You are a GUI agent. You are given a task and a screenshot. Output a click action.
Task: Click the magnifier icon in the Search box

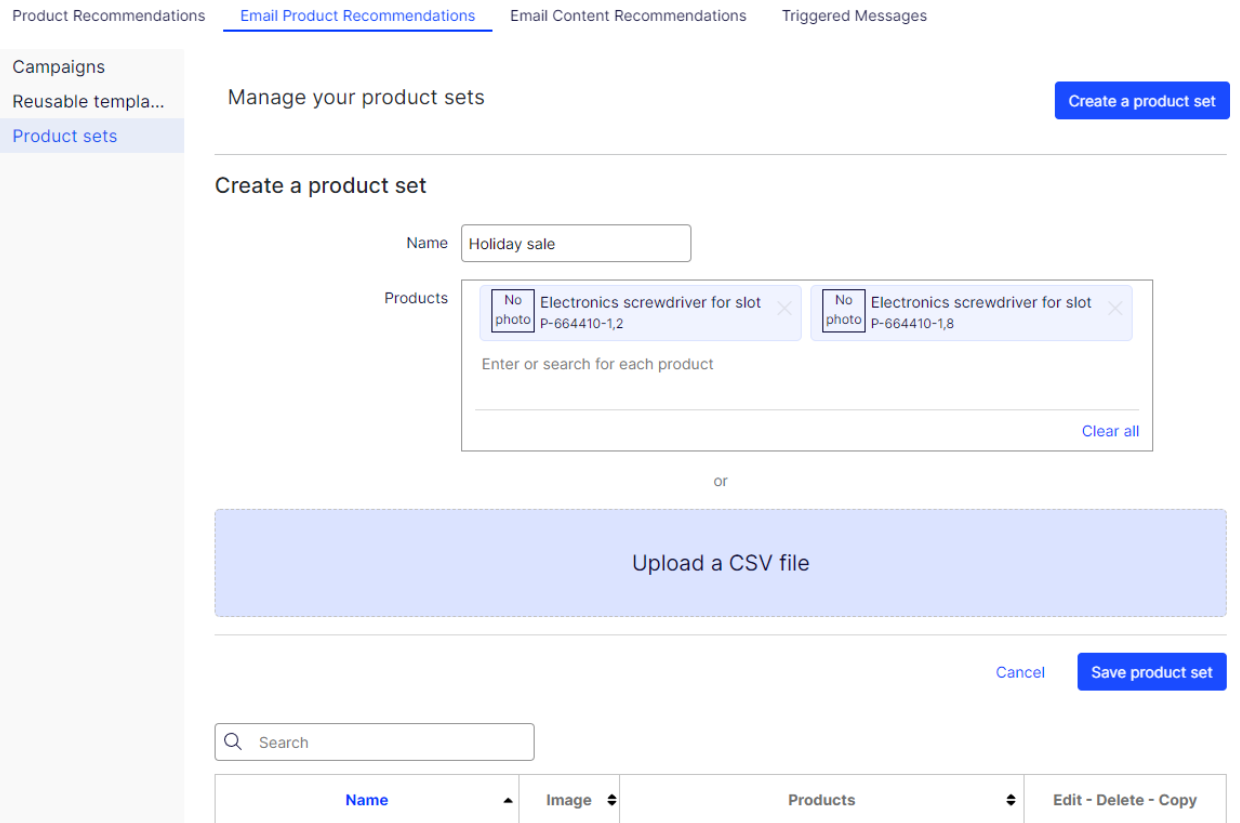pyautogui.click(x=233, y=742)
